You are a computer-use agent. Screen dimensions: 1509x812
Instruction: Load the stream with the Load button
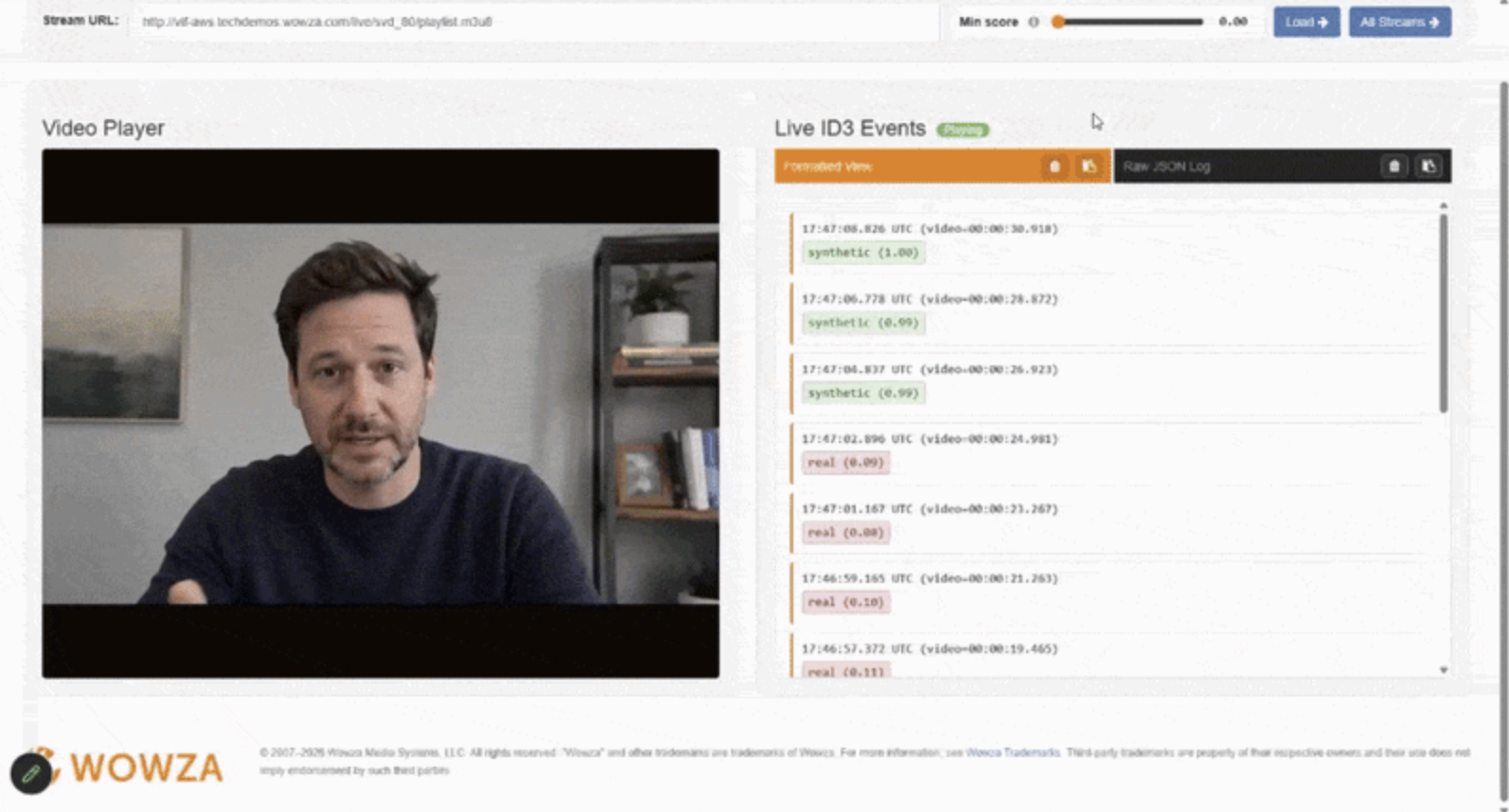pos(1306,22)
